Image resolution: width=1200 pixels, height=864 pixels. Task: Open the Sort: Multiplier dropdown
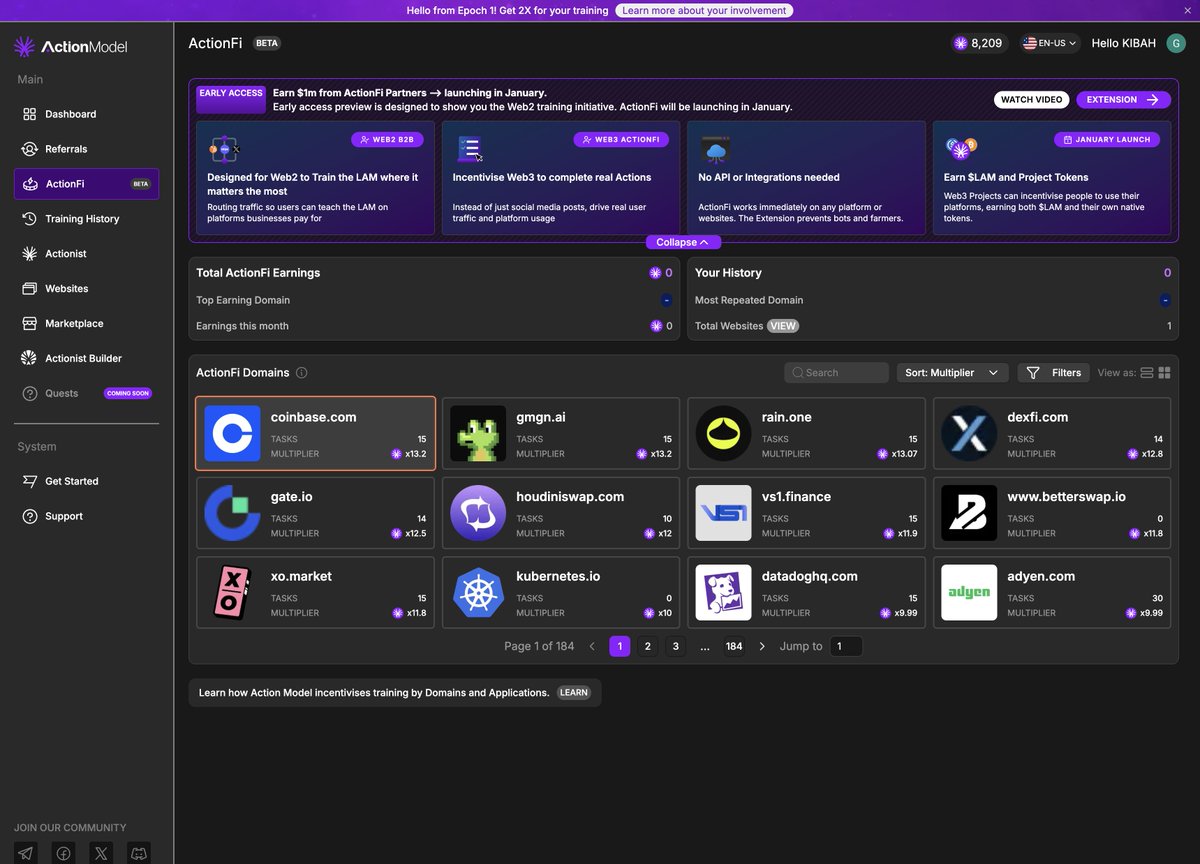point(952,373)
